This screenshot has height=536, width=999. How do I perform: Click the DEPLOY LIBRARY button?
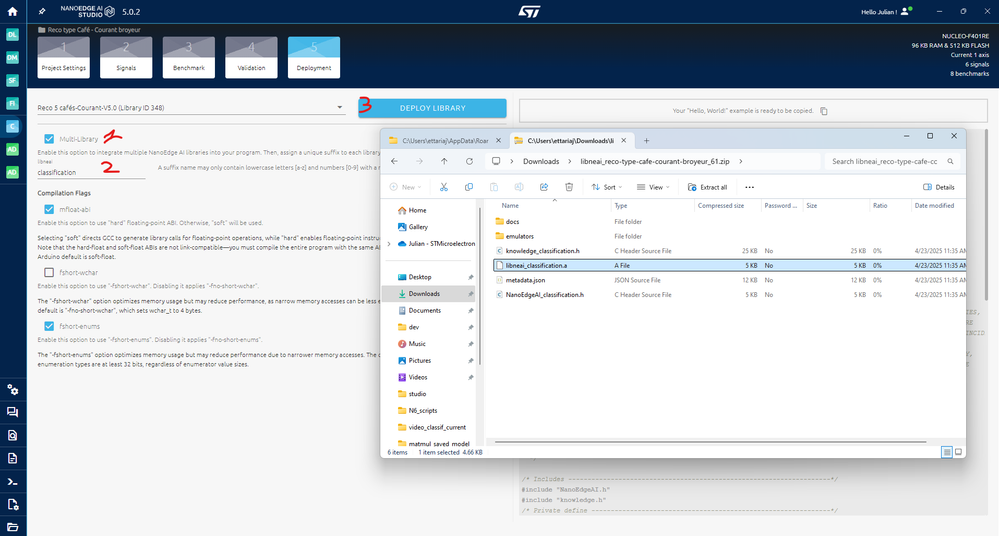click(433, 108)
